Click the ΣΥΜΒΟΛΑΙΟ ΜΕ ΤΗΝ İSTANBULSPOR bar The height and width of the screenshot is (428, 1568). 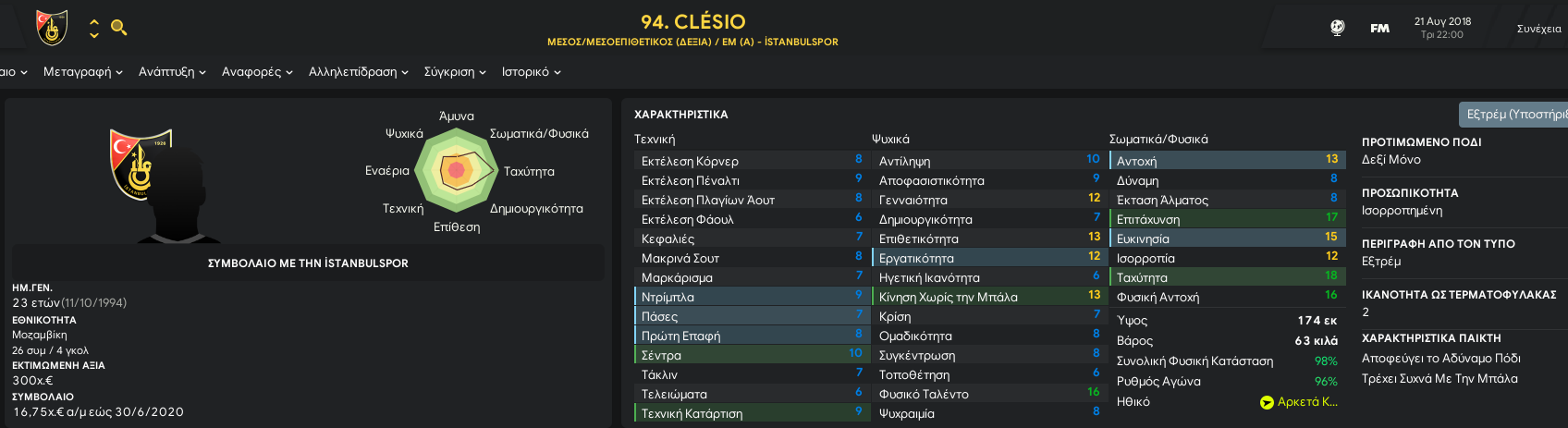coord(308,263)
